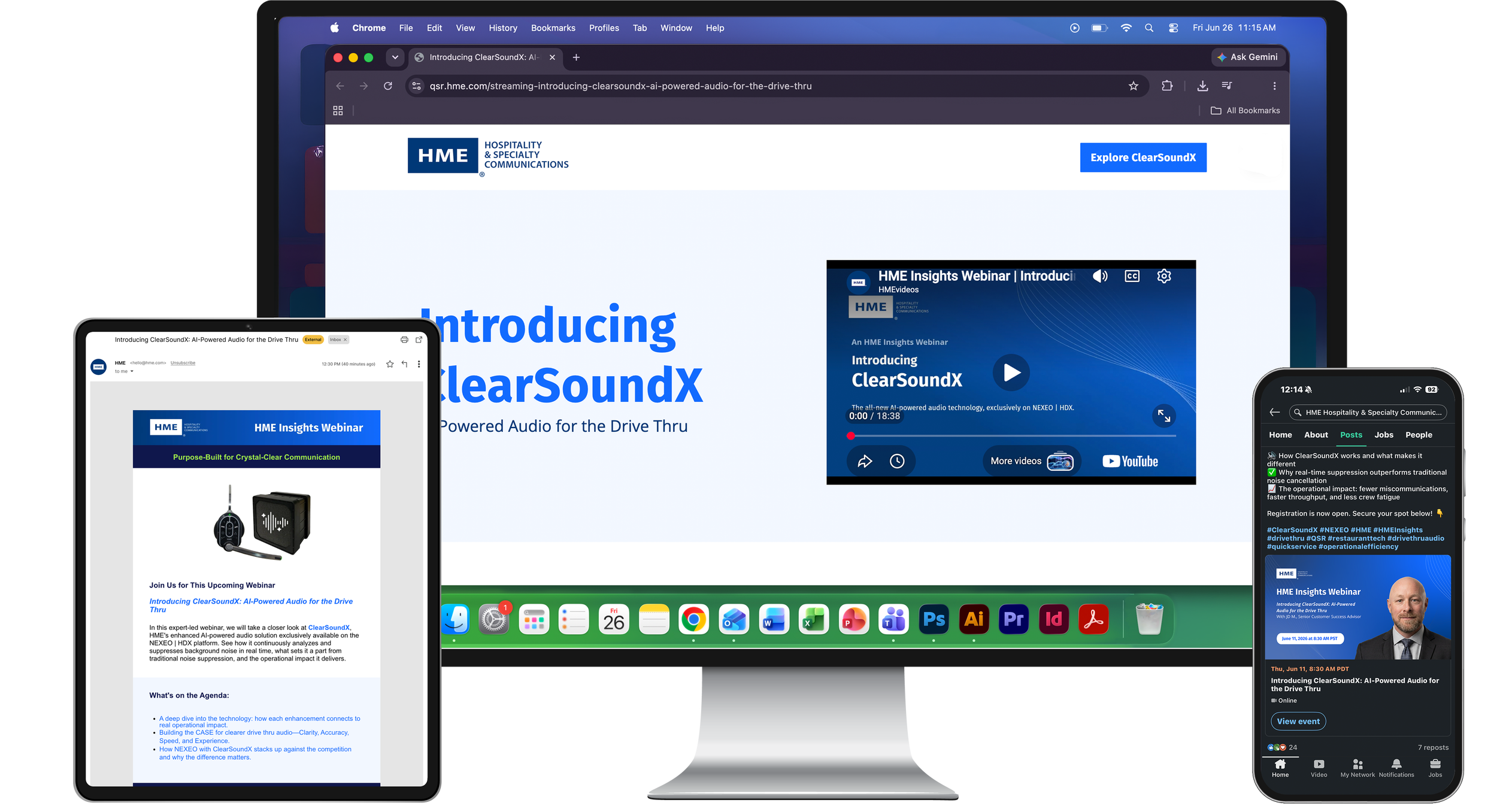Click the Unsubscribe link in the email
This screenshot has width=1497, height=812.
183,363
